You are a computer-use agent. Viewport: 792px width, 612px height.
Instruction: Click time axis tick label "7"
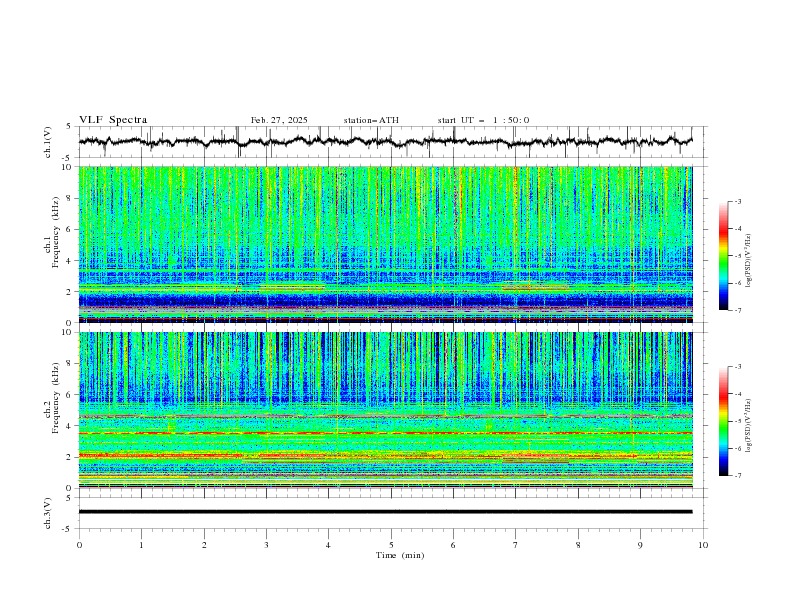click(x=516, y=545)
